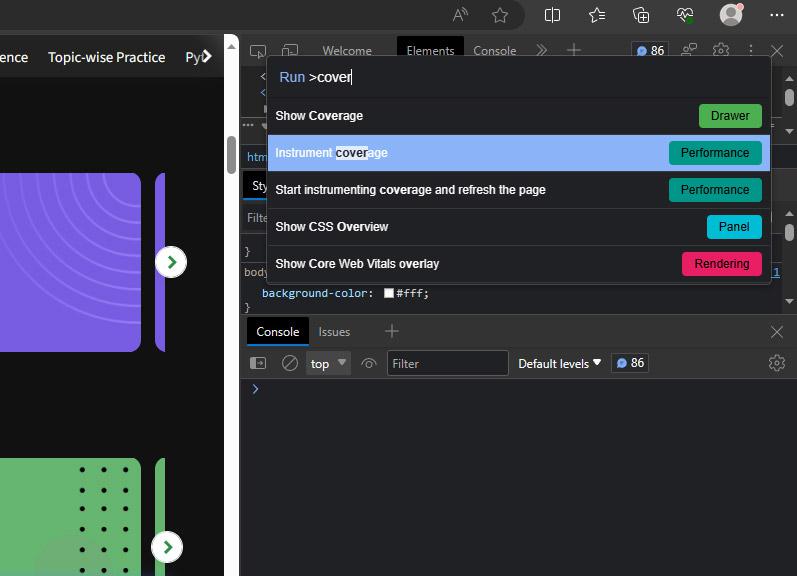
Task: Click the Read Aloud icon in address bar
Action: [460, 15]
